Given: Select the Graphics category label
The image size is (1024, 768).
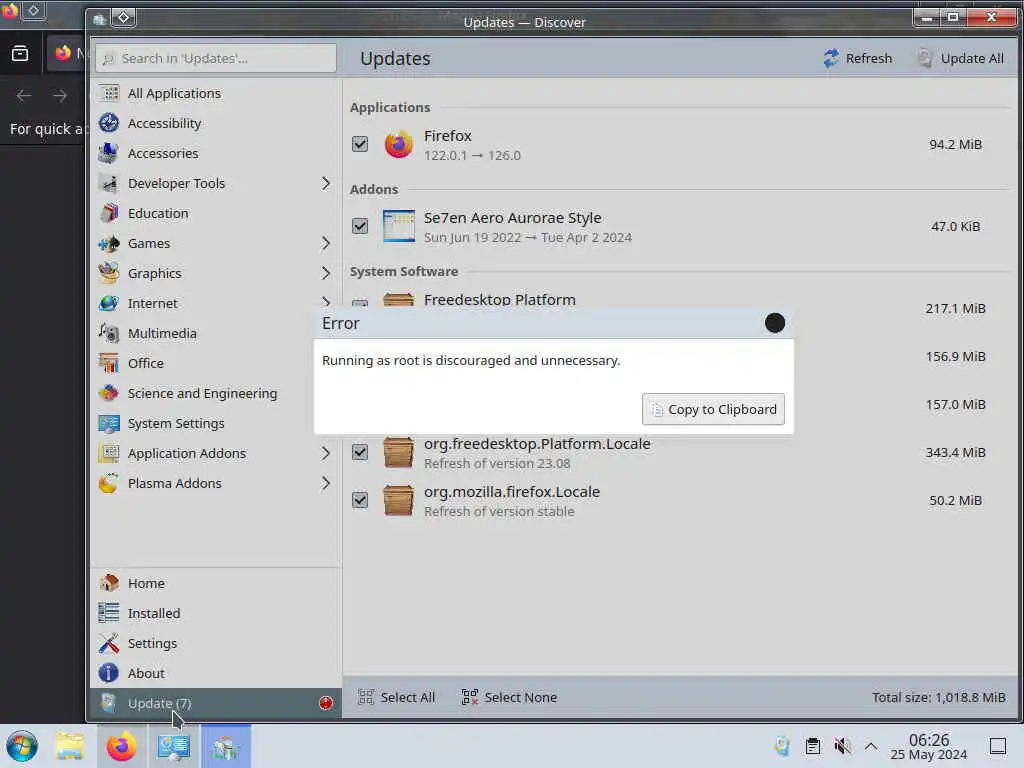Looking at the screenshot, I should [155, 274].
